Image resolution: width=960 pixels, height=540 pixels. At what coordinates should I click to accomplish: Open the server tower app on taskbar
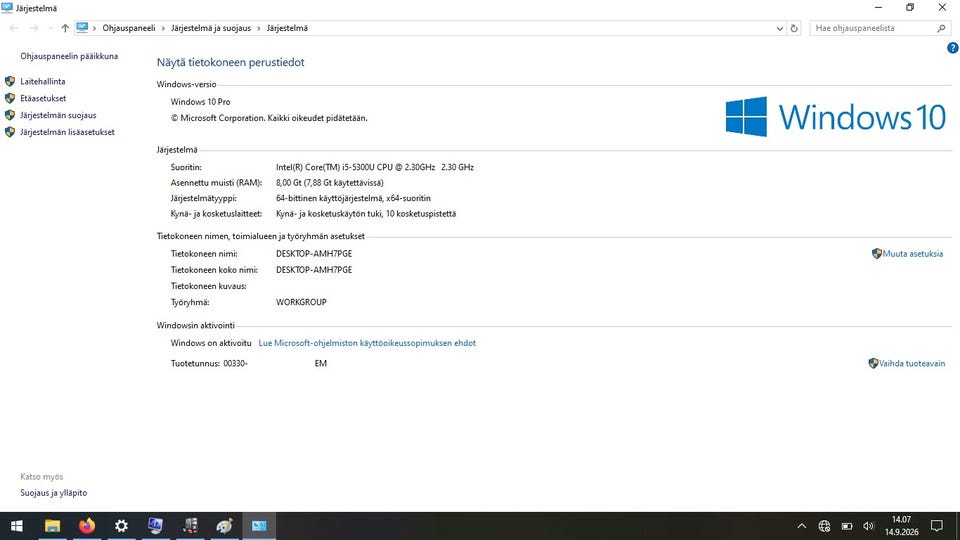click(190, 526)
